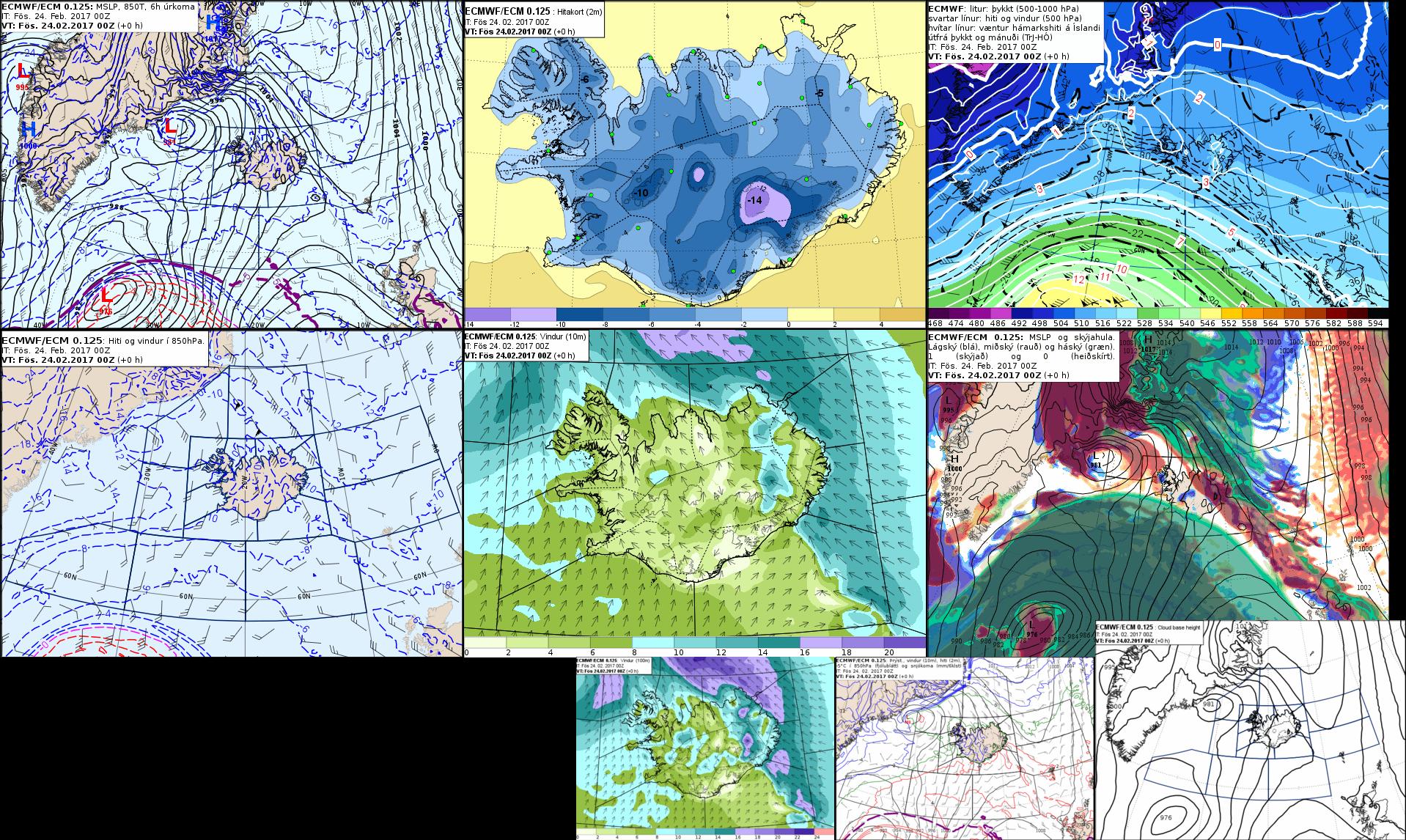Screen dimensions: 1406x840
Task: Click the 'MSLP, 850T, 6h úrkoma' title text
Action: pos(146,7)
